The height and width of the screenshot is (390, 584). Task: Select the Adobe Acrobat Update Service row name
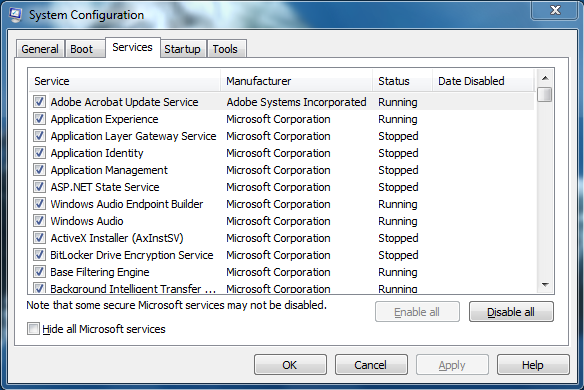click(124, 102)
